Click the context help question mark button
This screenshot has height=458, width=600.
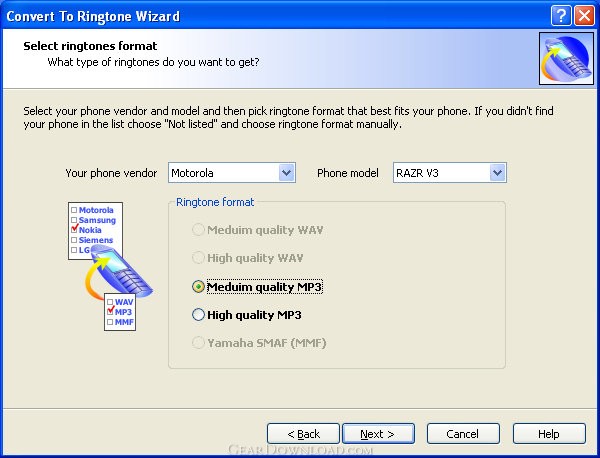561,16
